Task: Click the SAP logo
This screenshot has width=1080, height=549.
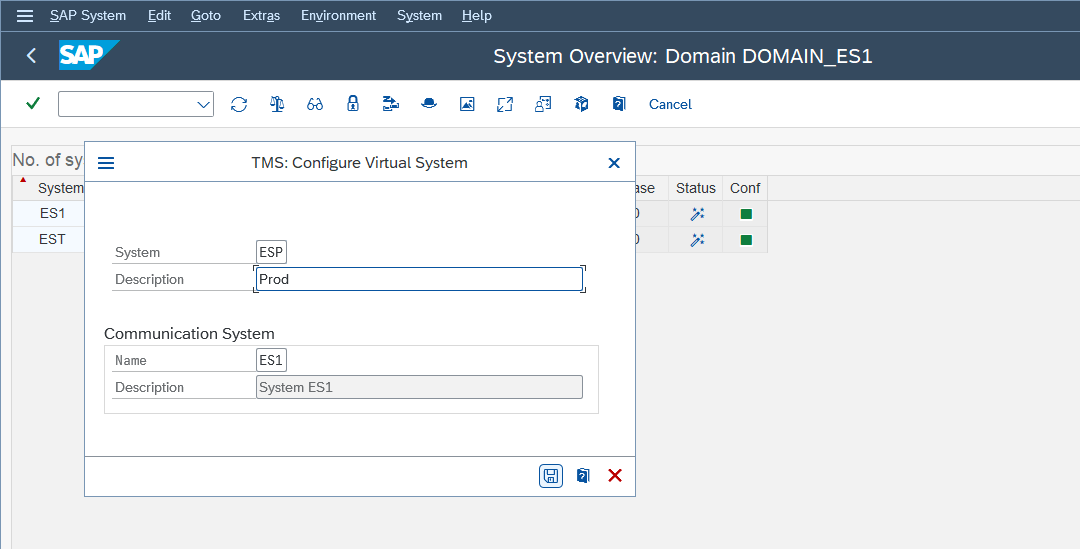Action: coord(89,55)
